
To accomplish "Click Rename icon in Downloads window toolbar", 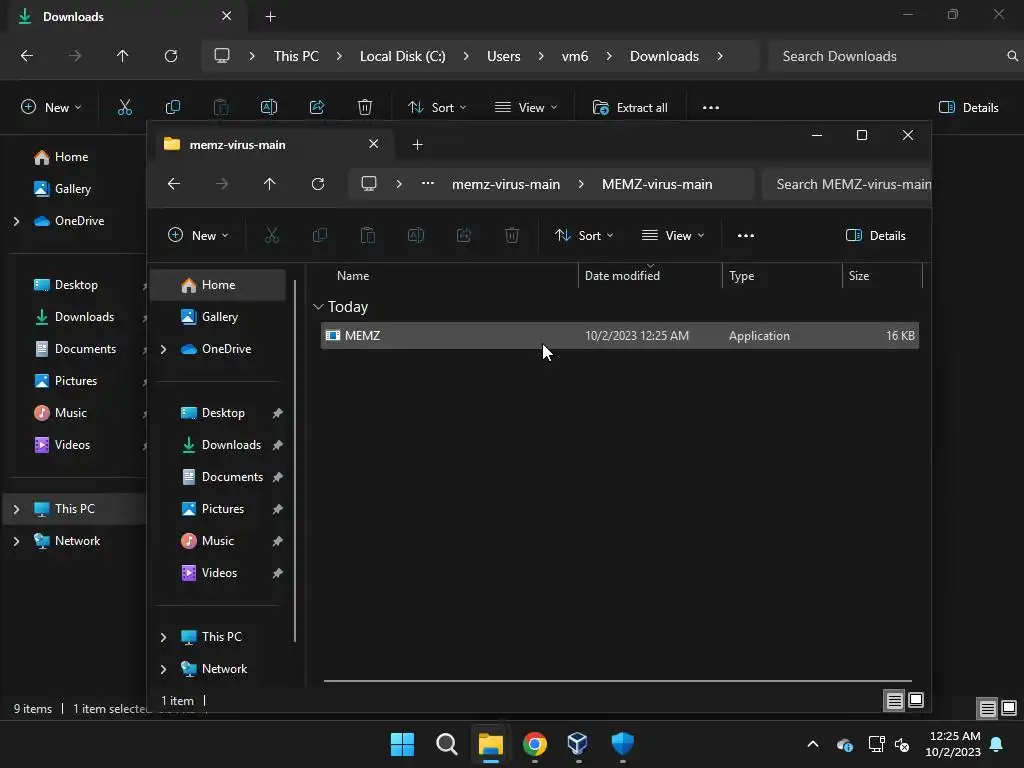I will [x=269, y=108].
